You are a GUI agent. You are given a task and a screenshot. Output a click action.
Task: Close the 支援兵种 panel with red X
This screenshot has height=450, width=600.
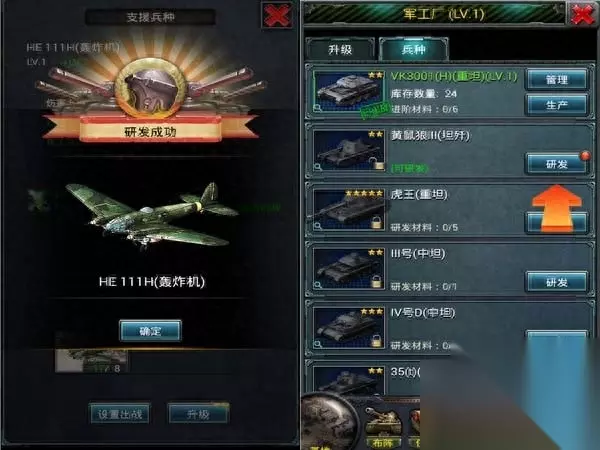pyautogui.click(x=277, y=16)
